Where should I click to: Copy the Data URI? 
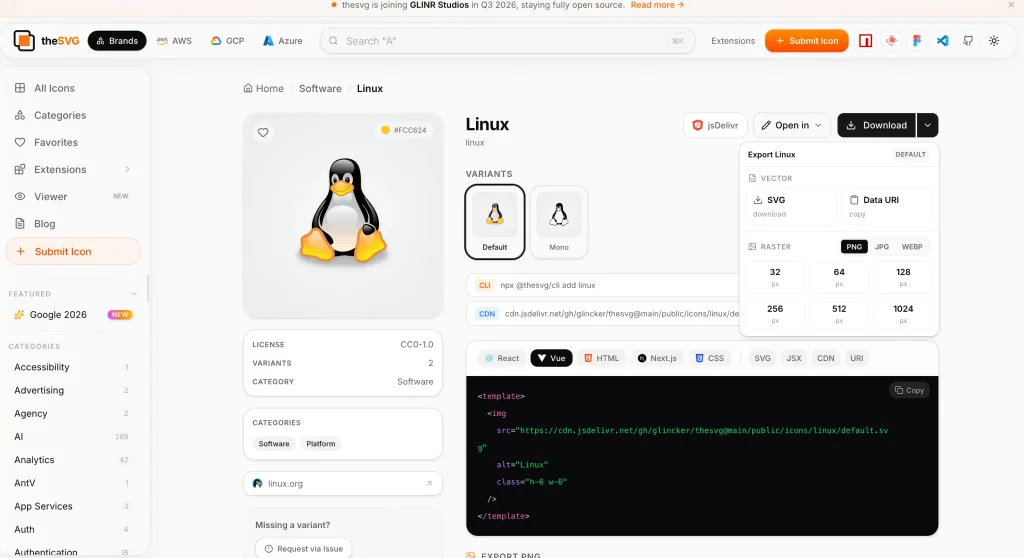click(x=887, y=206)
